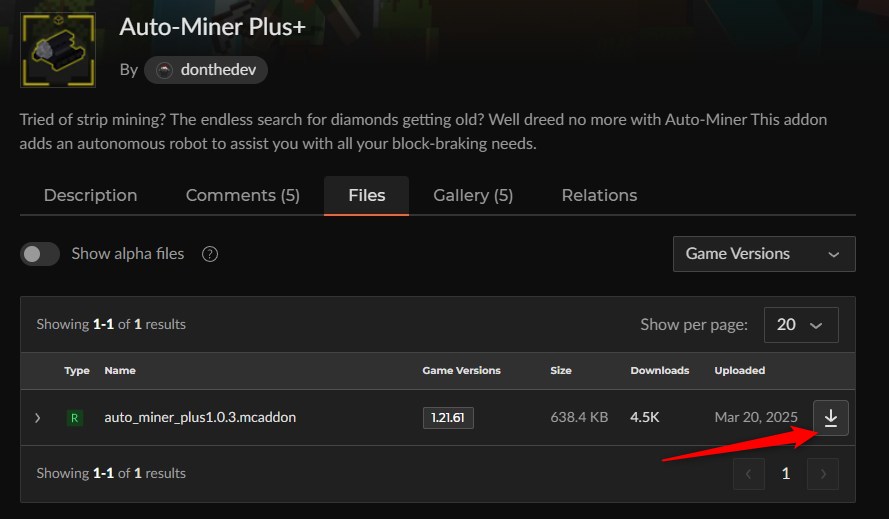Click the Game Versions column header

[x=462, y=370]
